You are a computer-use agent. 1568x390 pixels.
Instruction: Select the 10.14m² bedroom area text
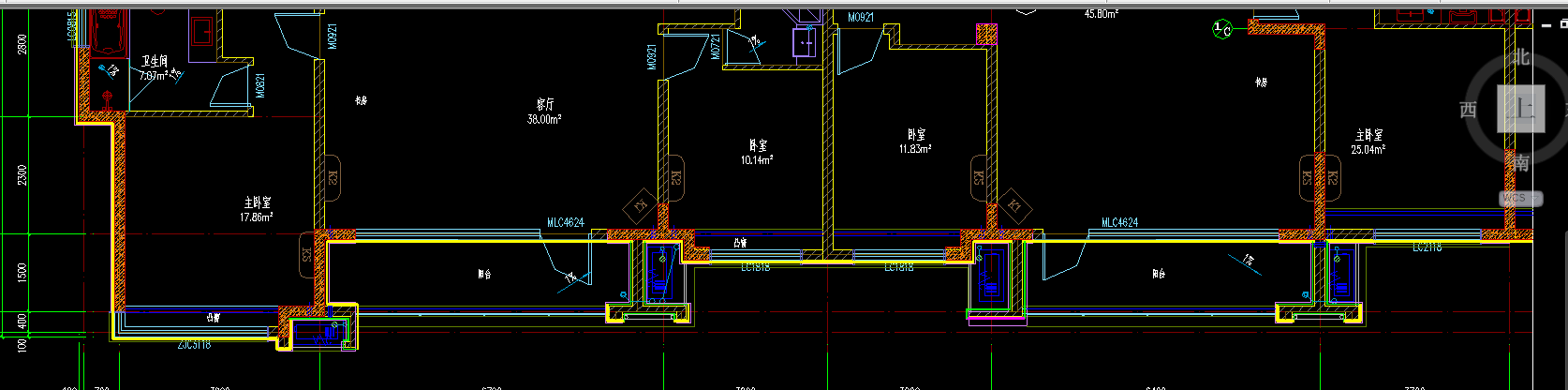point(757,160)
